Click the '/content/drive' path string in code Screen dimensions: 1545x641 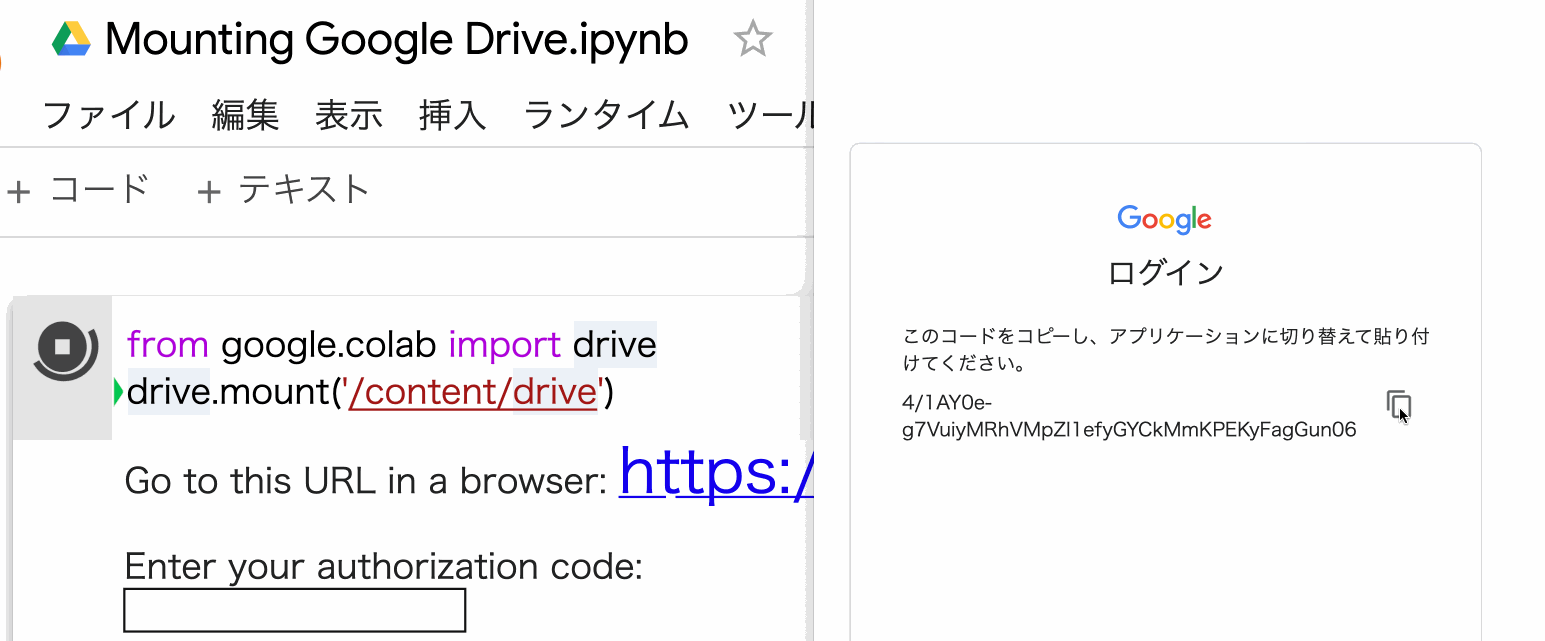coord(472,393)
